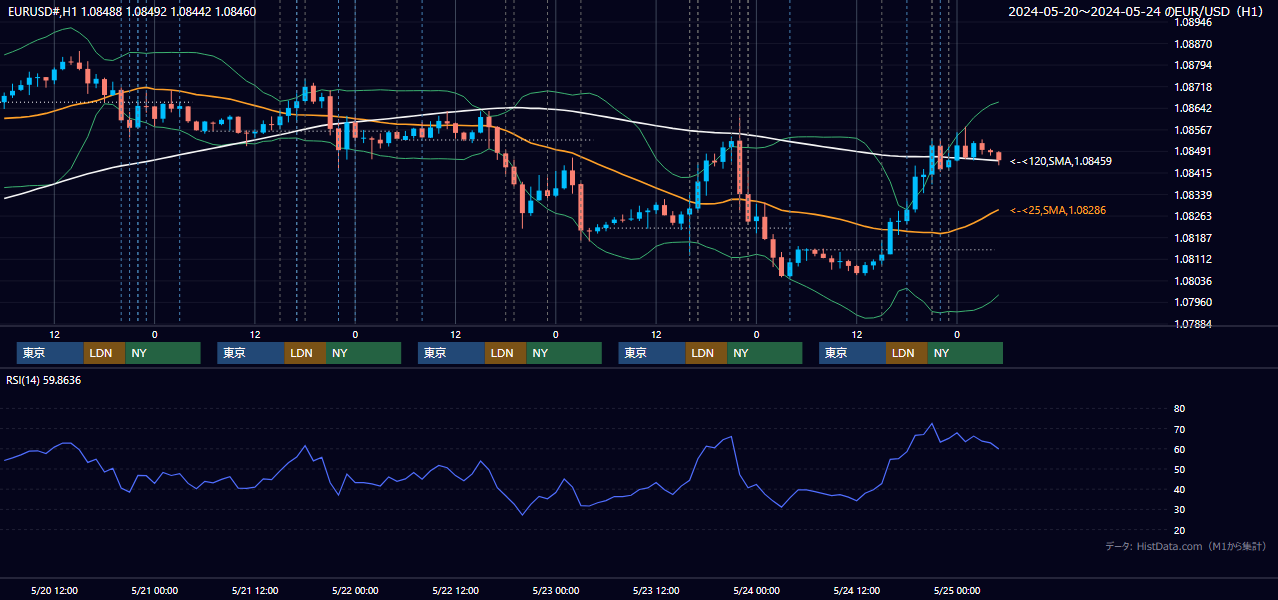
Task: Click the 5/23 12:00 time axis label
Action: click(x=656, y=590)
